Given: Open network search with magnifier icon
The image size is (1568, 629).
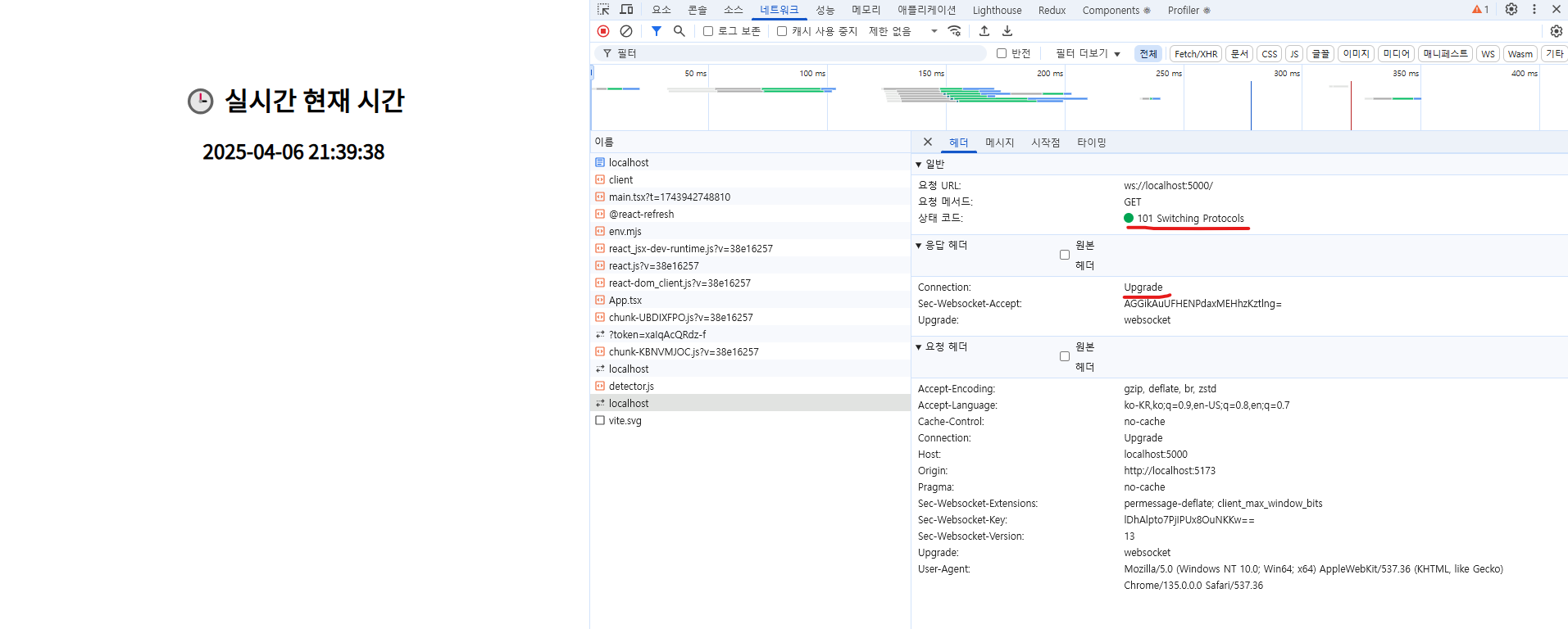Looking at the screenshot, I should (x=679, y=31).
